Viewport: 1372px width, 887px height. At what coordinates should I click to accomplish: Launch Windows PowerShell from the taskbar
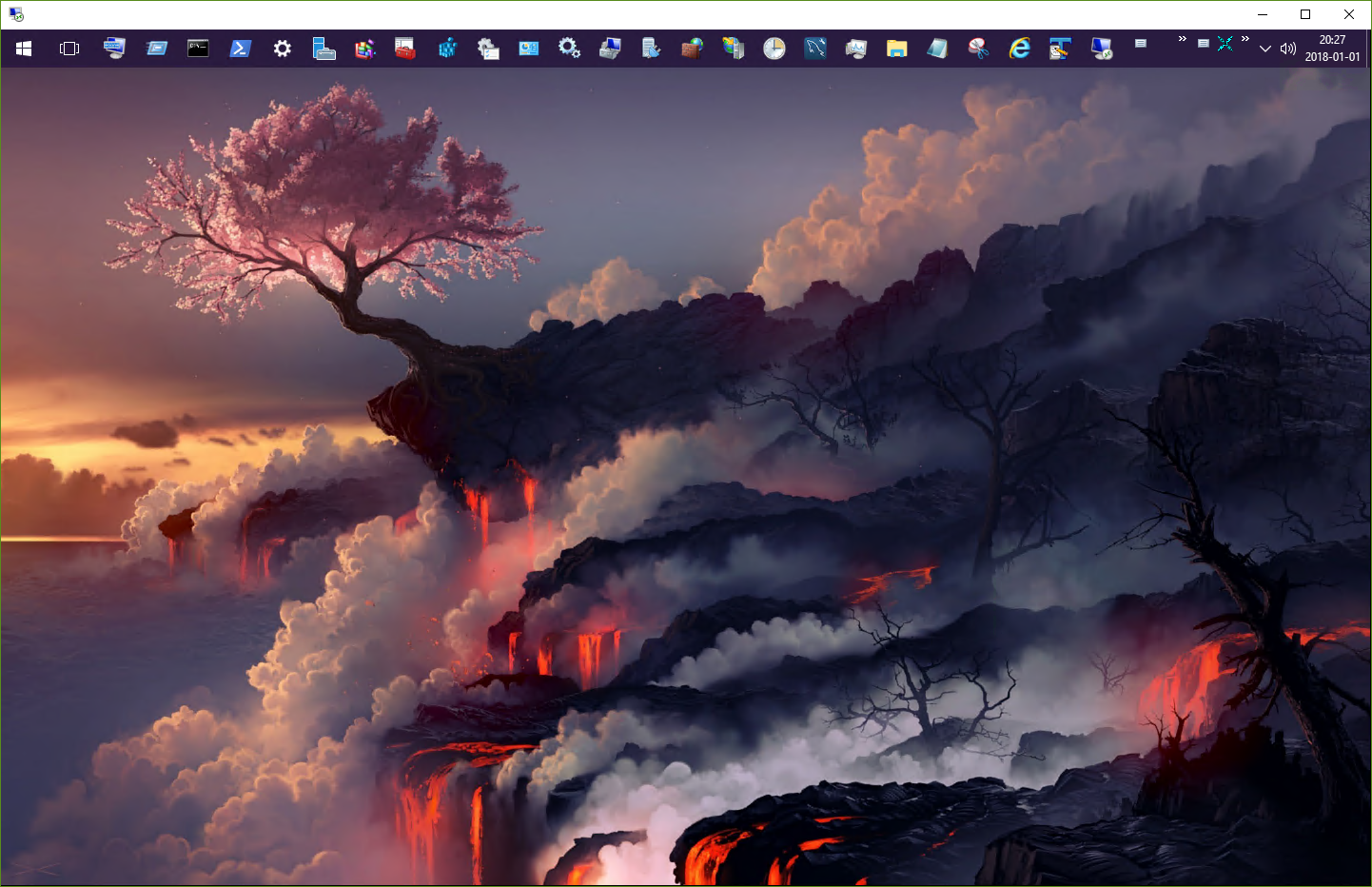[240, 49]
